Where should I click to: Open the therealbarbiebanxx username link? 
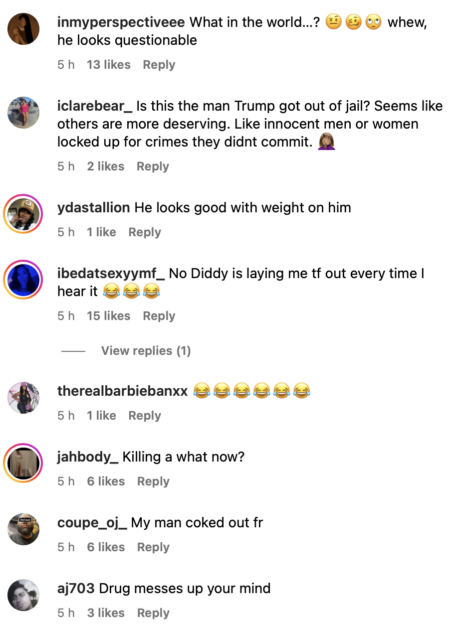click(x=122, y=391)
